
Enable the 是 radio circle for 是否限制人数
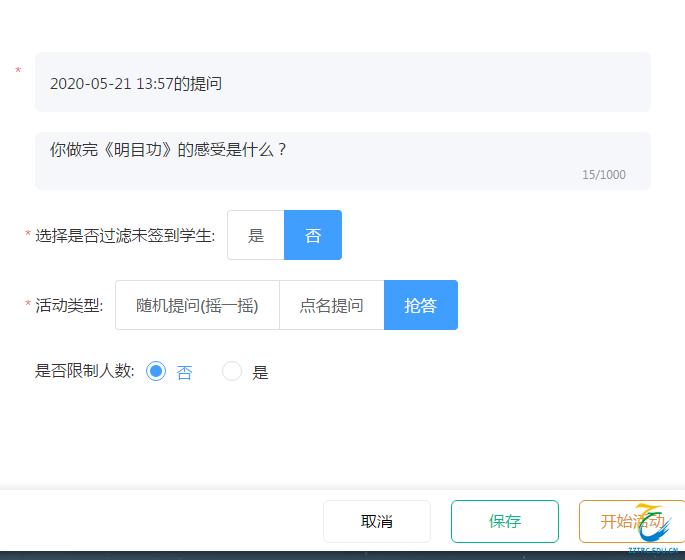(232, 372)
